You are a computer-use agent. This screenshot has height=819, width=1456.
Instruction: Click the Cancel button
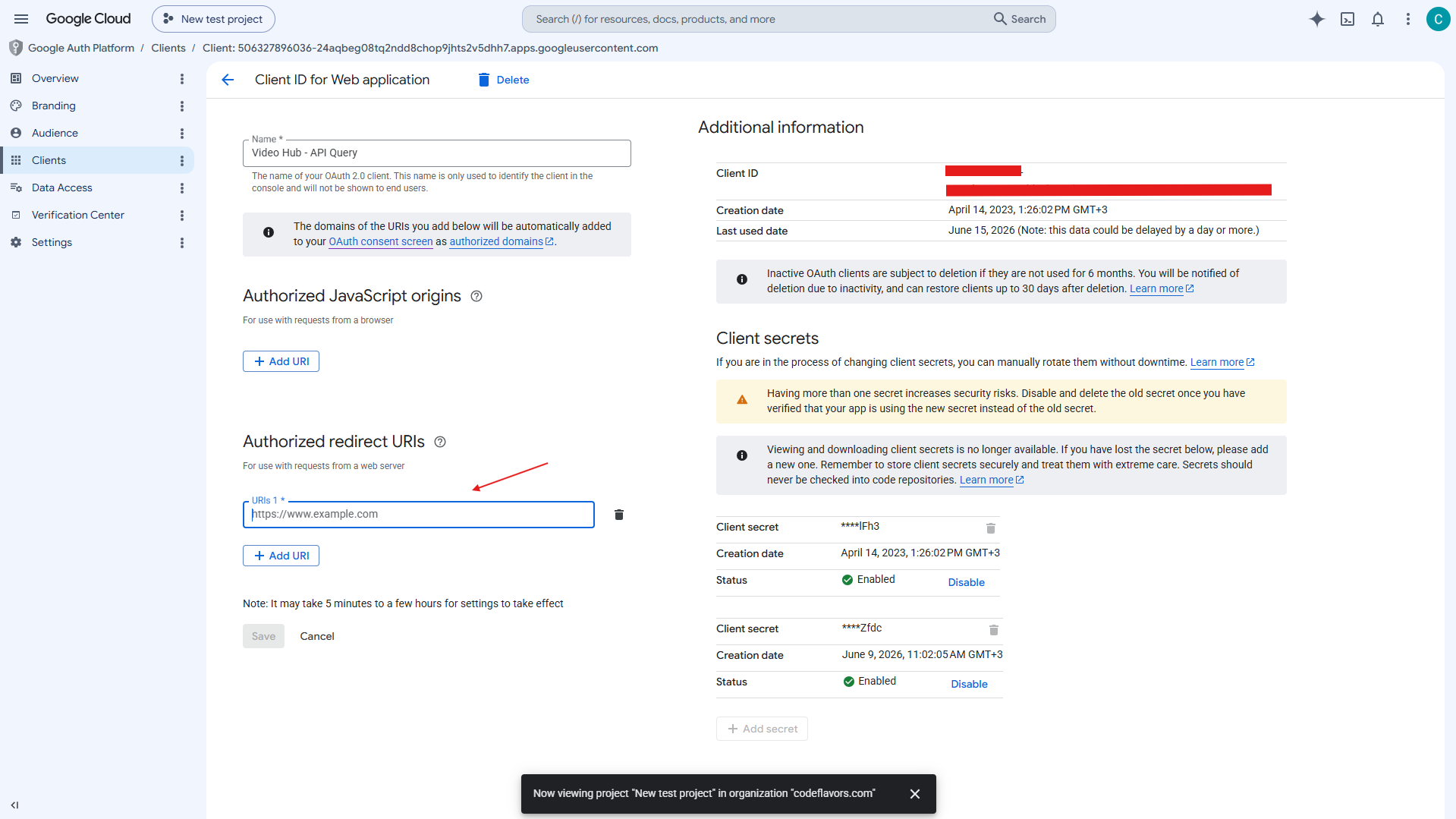point(317,636)
